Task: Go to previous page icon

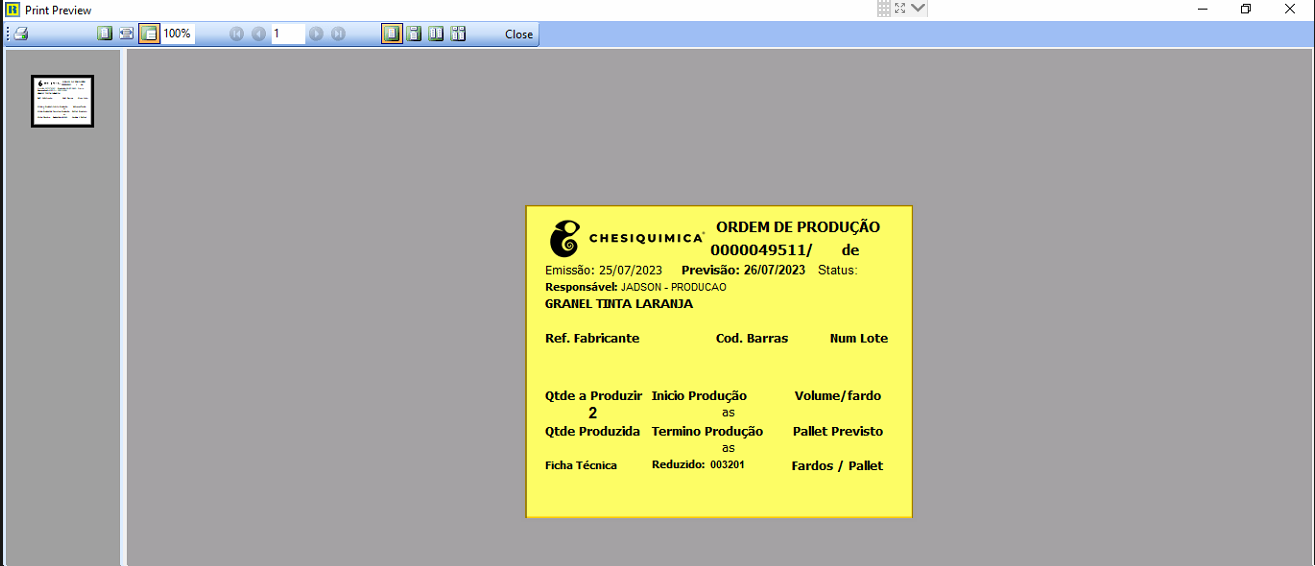Action: tap(259, 34)
